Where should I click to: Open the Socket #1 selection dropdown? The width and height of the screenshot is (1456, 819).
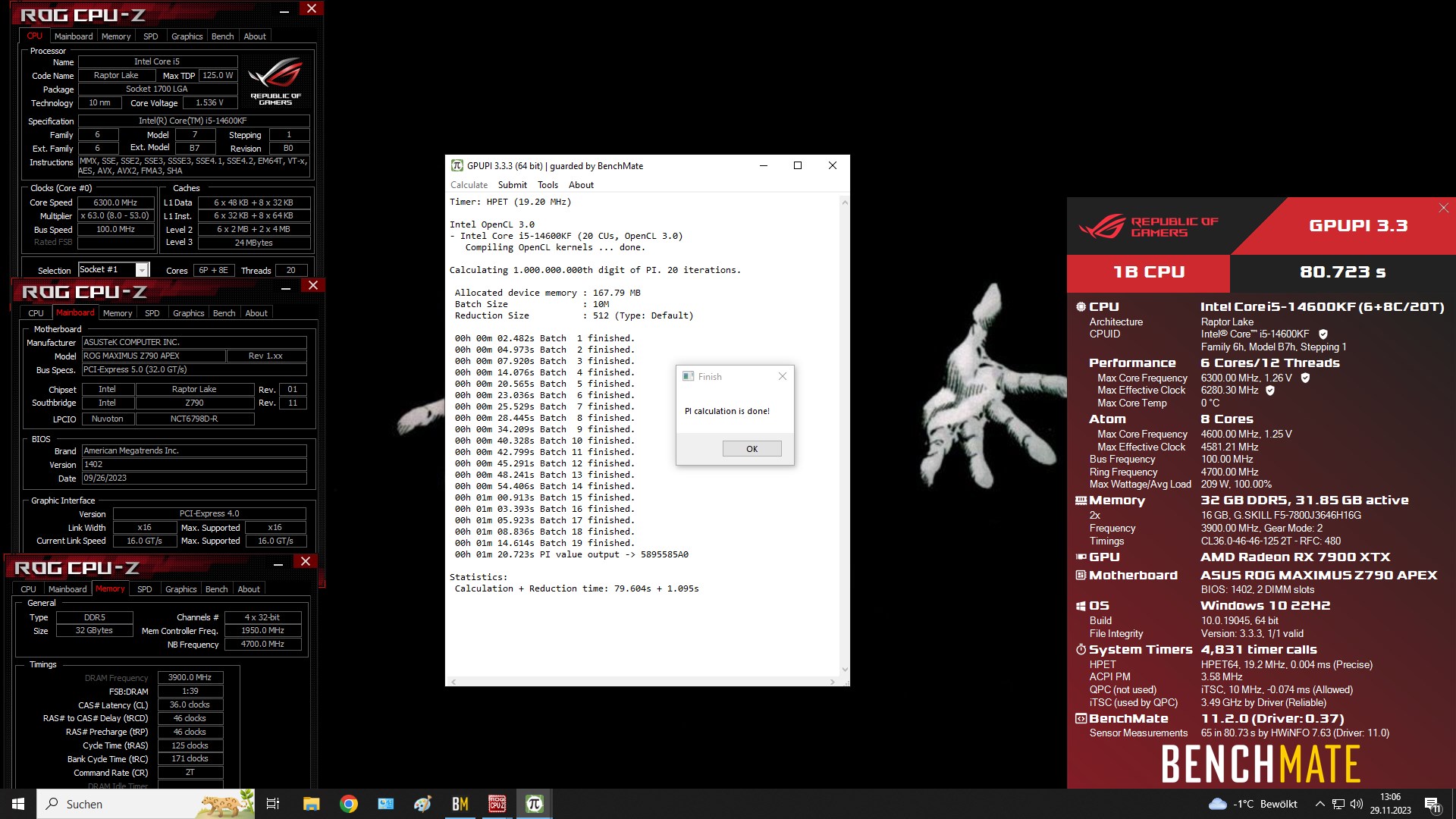pyautogui.click(x=142, y=270)
